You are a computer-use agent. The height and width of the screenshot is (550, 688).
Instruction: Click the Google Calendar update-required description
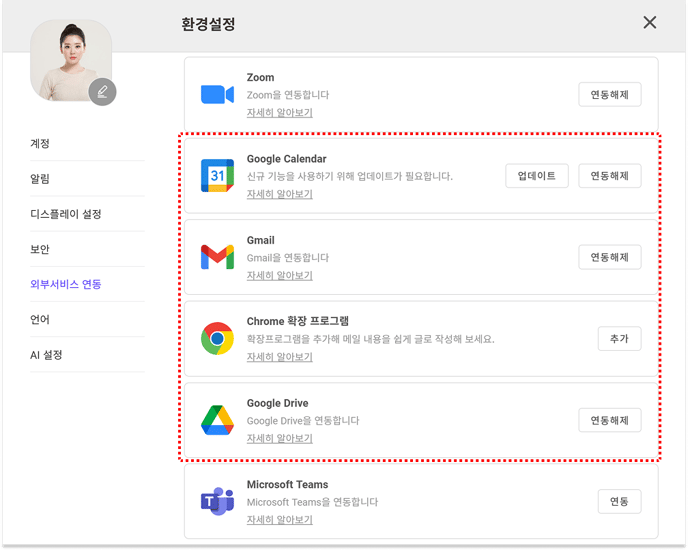coord(349,176)
